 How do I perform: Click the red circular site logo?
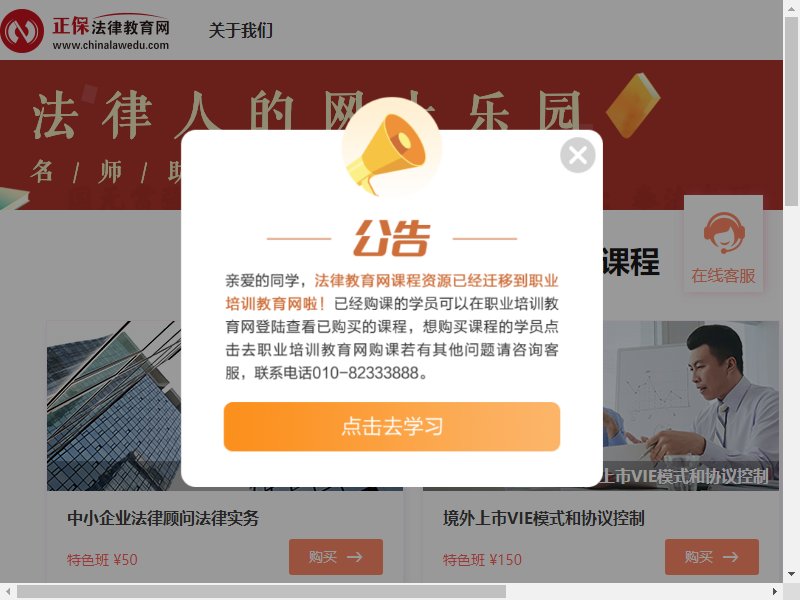(21, 31)
